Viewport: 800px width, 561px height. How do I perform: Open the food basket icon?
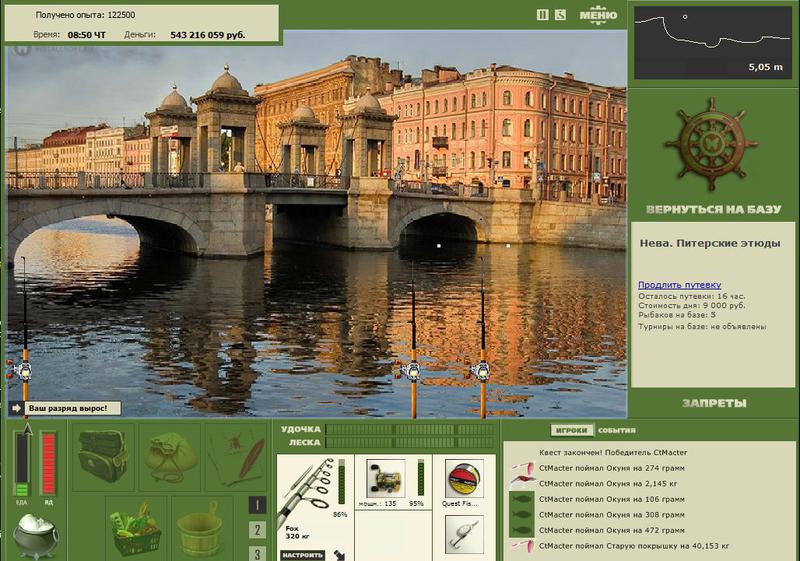(136, 528)
